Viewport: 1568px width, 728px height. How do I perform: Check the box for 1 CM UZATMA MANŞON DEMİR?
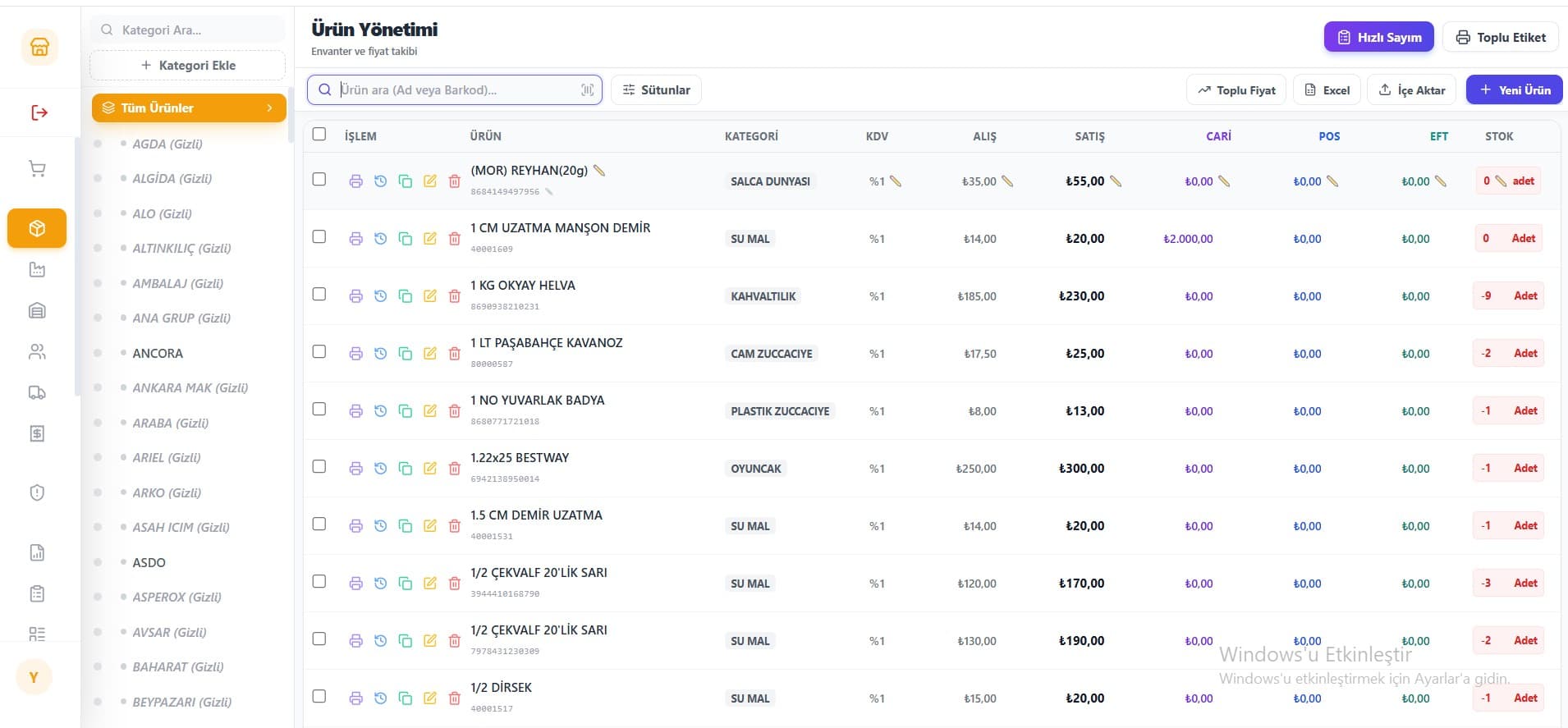319,237
